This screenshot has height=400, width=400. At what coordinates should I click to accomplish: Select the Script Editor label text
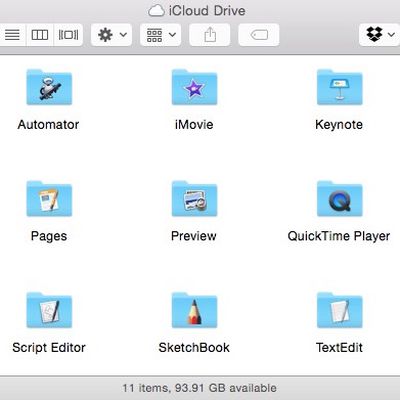tap(49, 348)
